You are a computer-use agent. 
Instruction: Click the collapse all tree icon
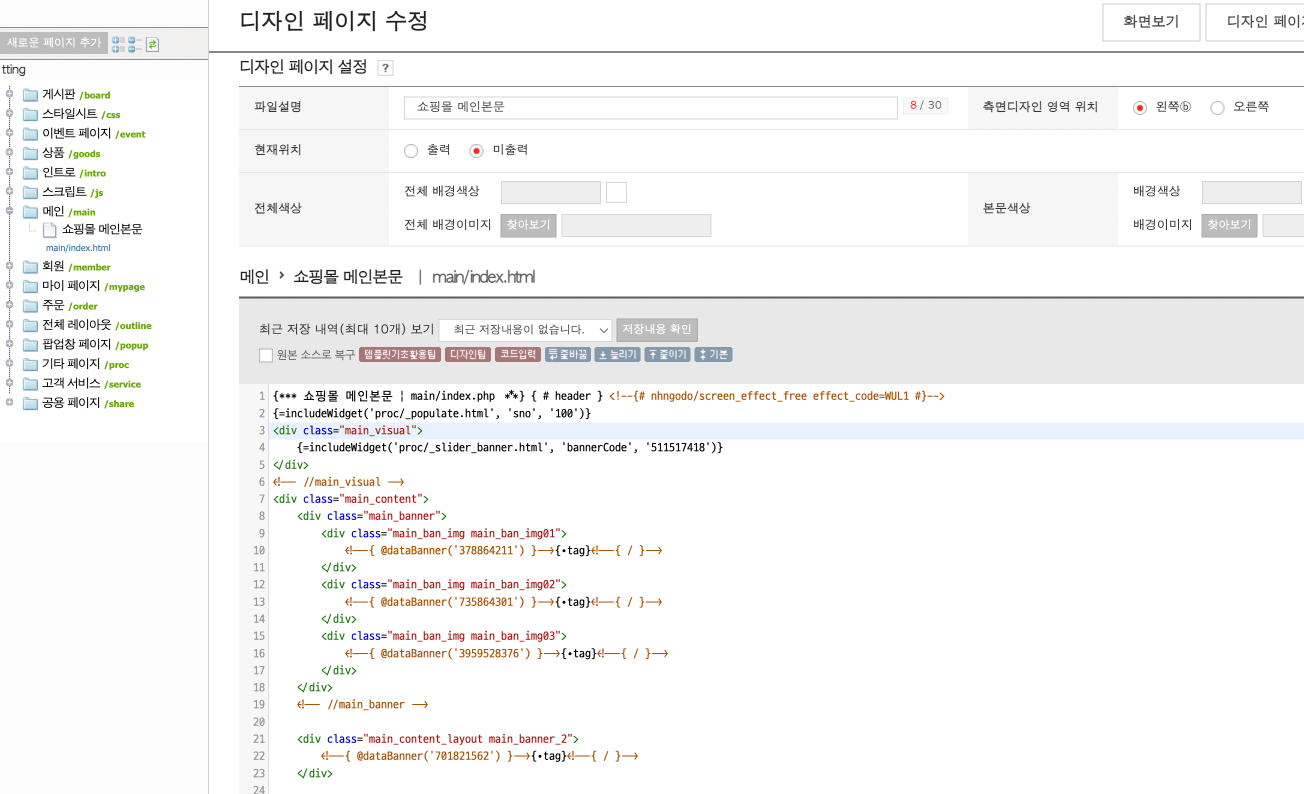(x=135, y=44)
